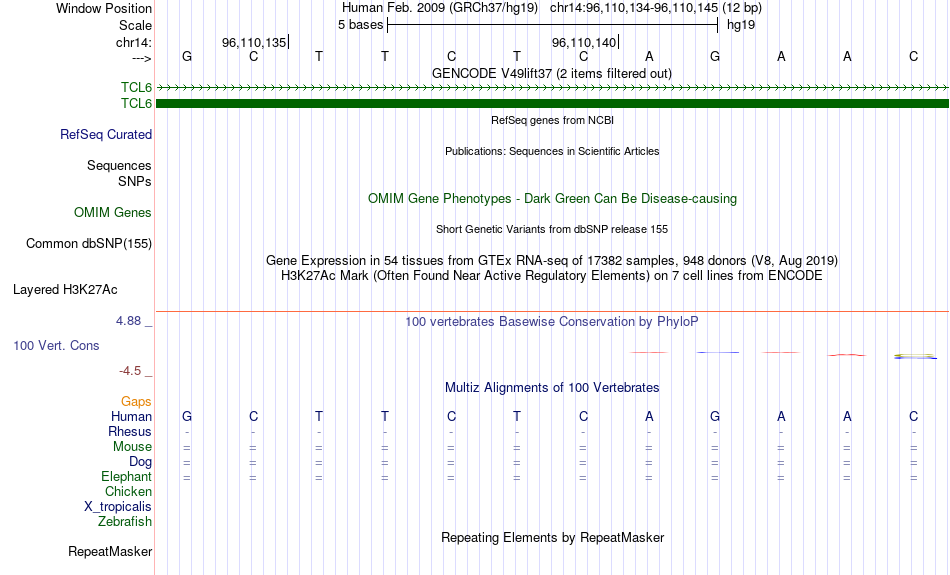
Task: Click the Zebrafish alignment row label
Action: click(125, 522)
